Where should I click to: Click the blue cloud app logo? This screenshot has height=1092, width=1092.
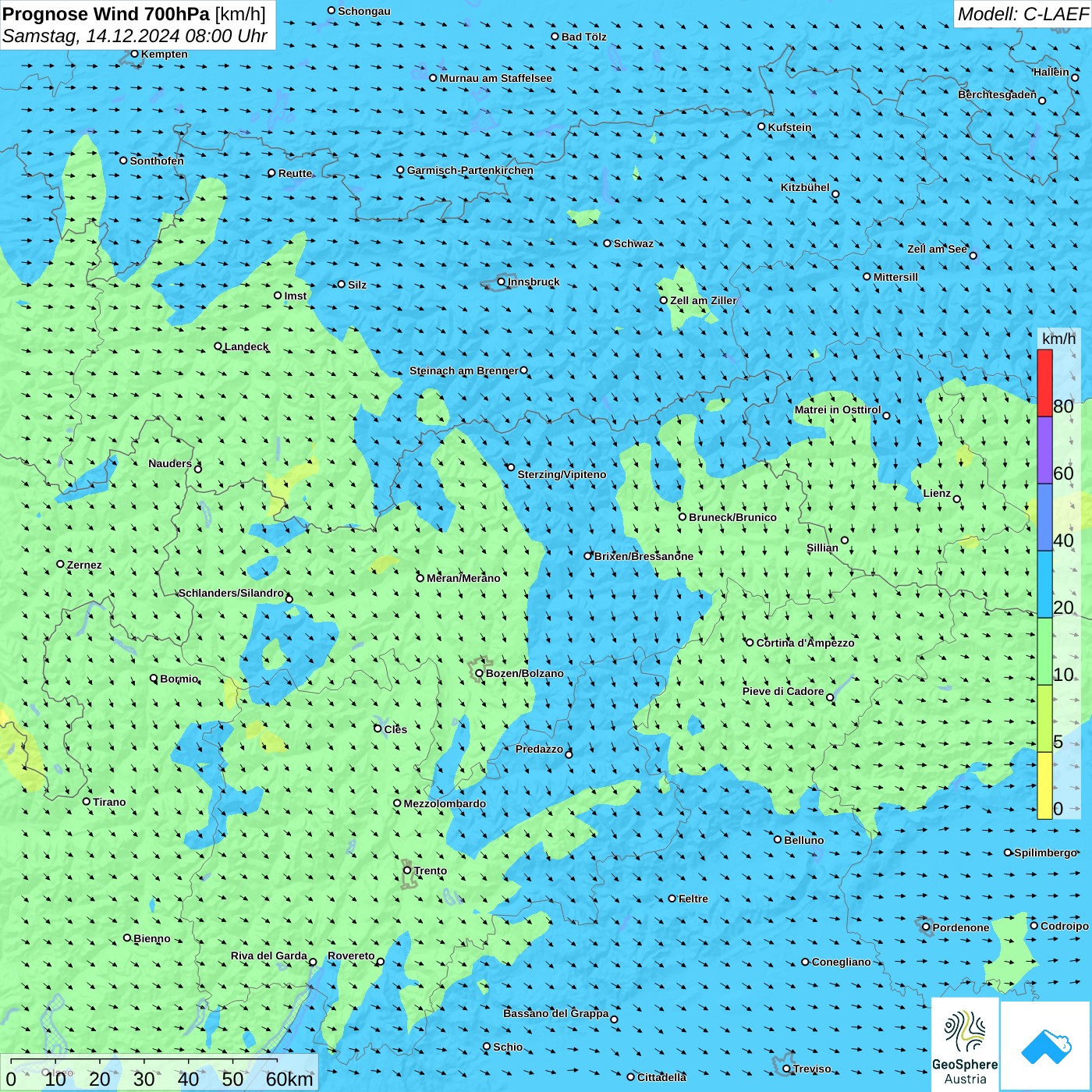click(1045, 1046)
